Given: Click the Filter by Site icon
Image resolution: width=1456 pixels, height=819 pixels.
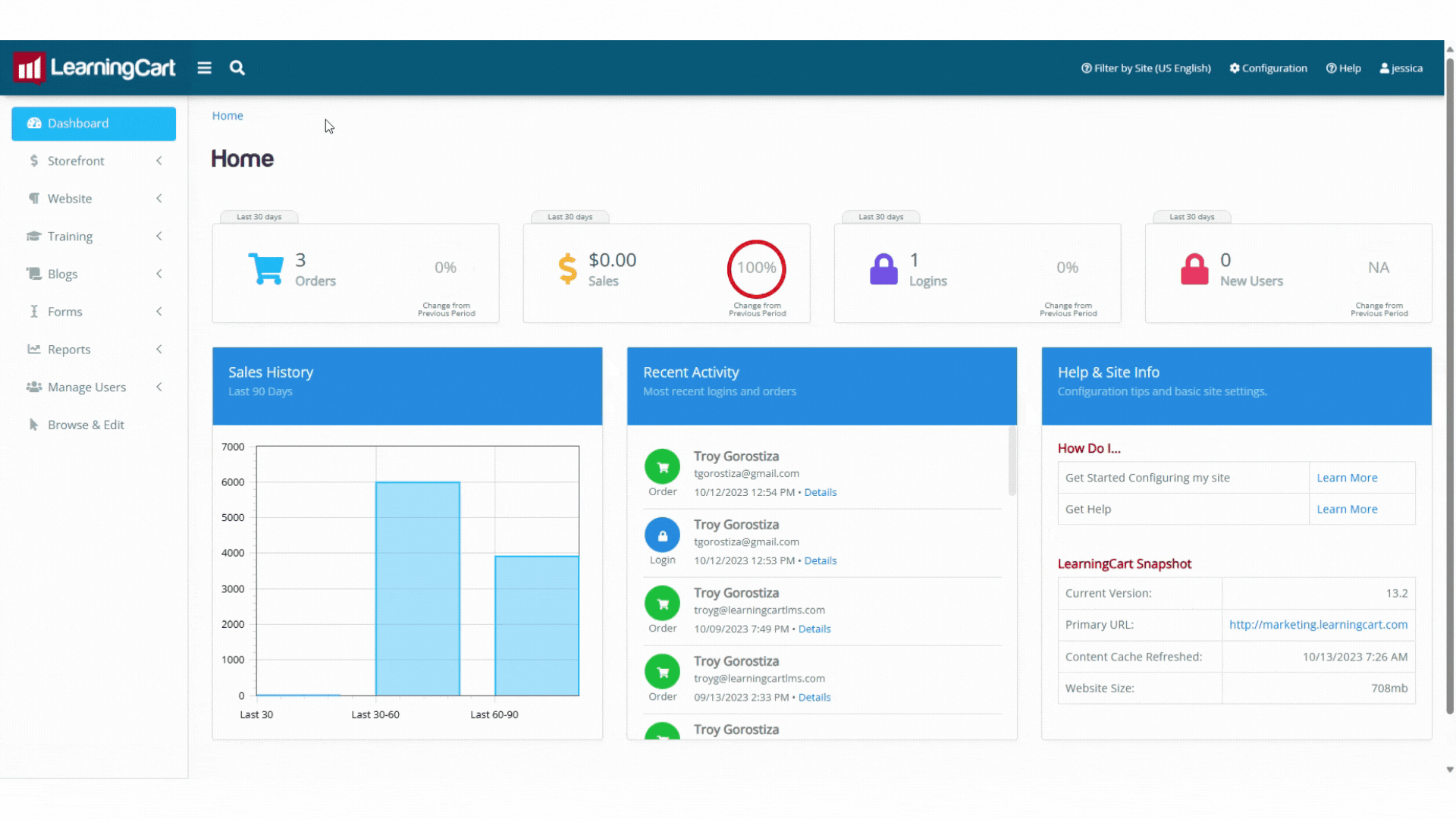Looking at the screenshot, I should [x=1087, y=68].
